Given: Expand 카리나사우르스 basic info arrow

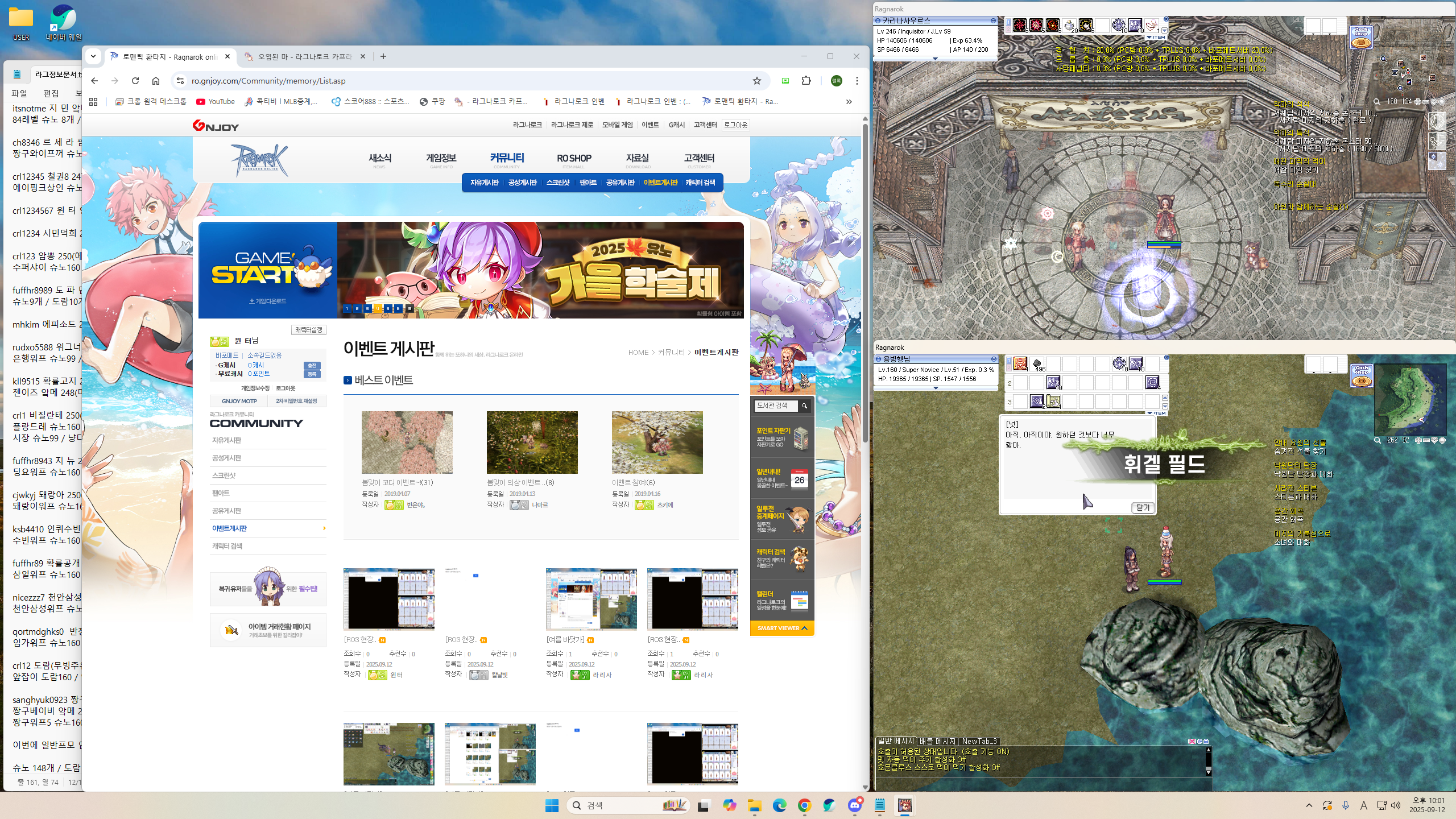Looking at the screenshot, I should (935, 58).
